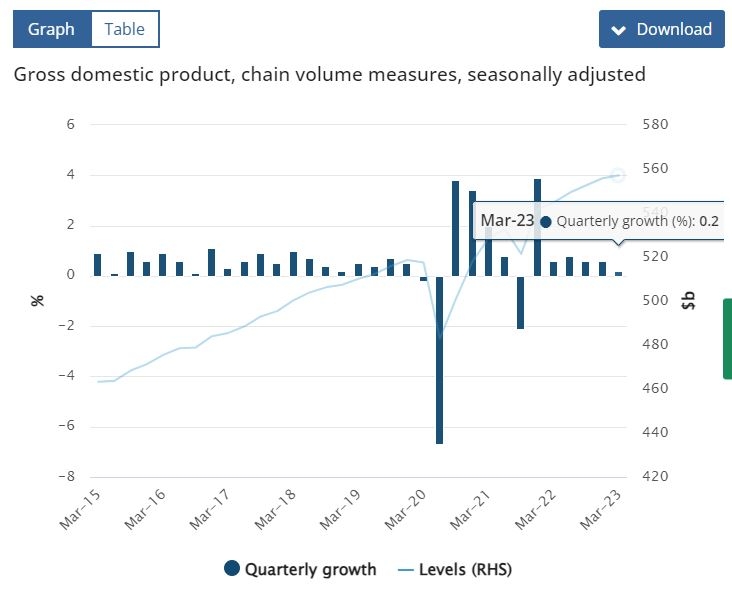
Task: Toggle Quarterly growth series in legend
Action: 300,569
